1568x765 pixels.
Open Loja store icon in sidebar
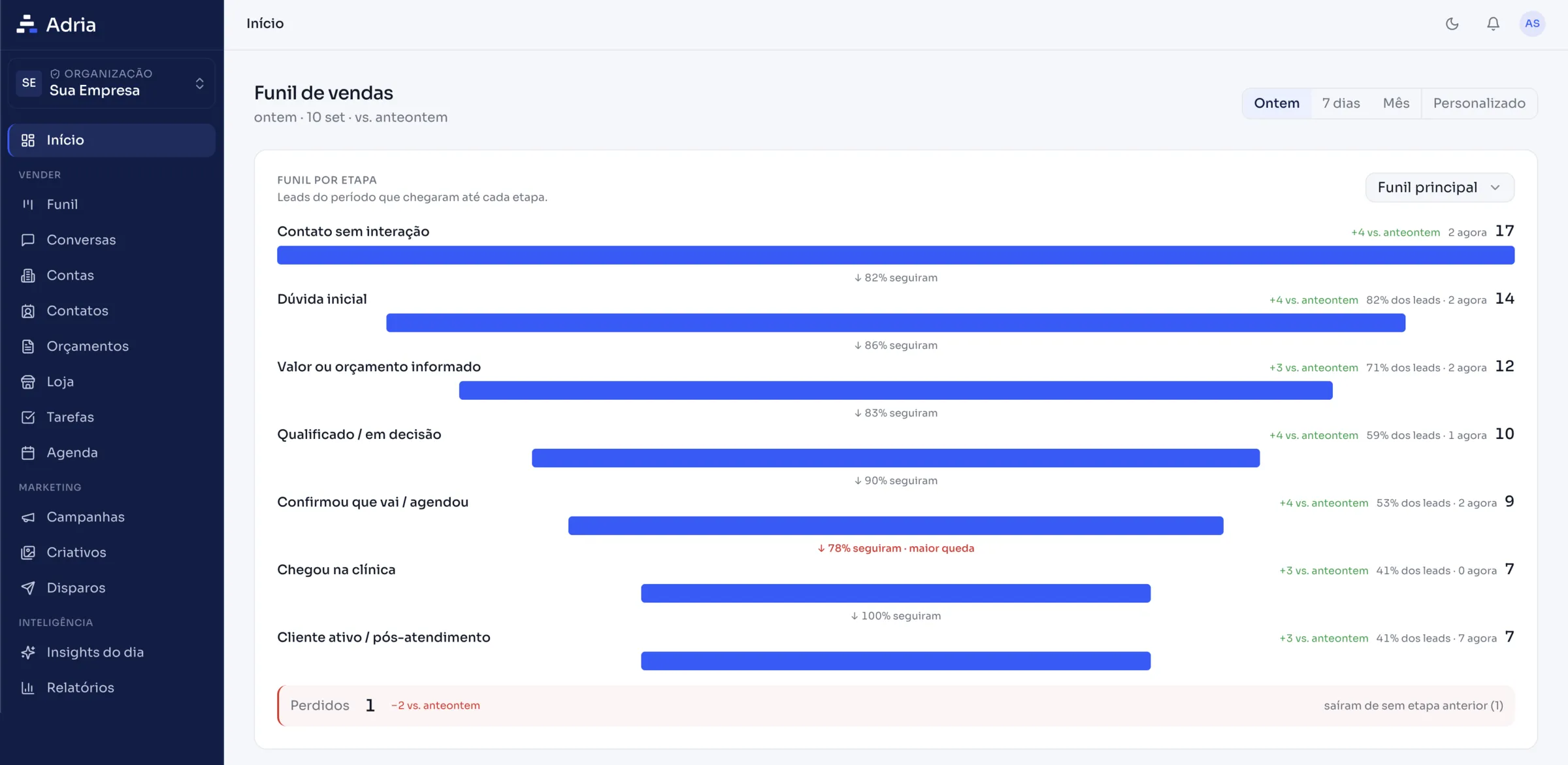27,382
